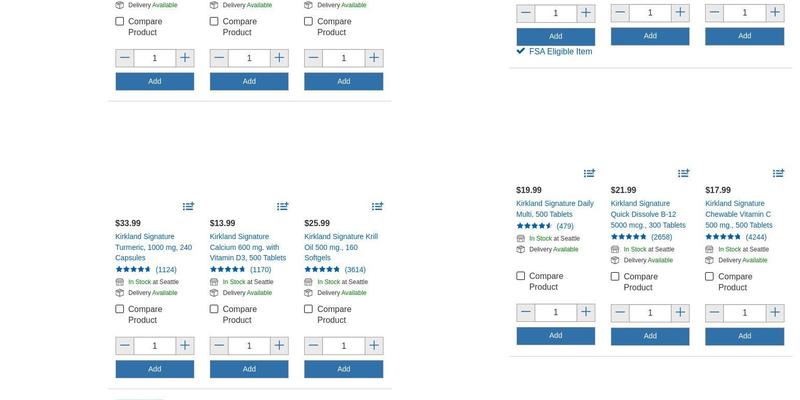This screenshot has height=400, width=800.
Task: Check Compare Product for Turmeric capsules
Action: pyautogui.click(x=120, y=309)
